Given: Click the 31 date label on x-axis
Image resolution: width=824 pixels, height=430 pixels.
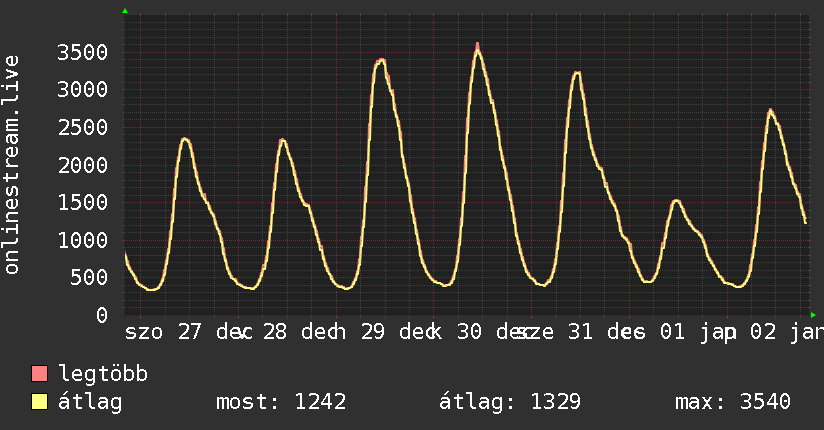Looking at the screenshot, I should coord(580,332).
